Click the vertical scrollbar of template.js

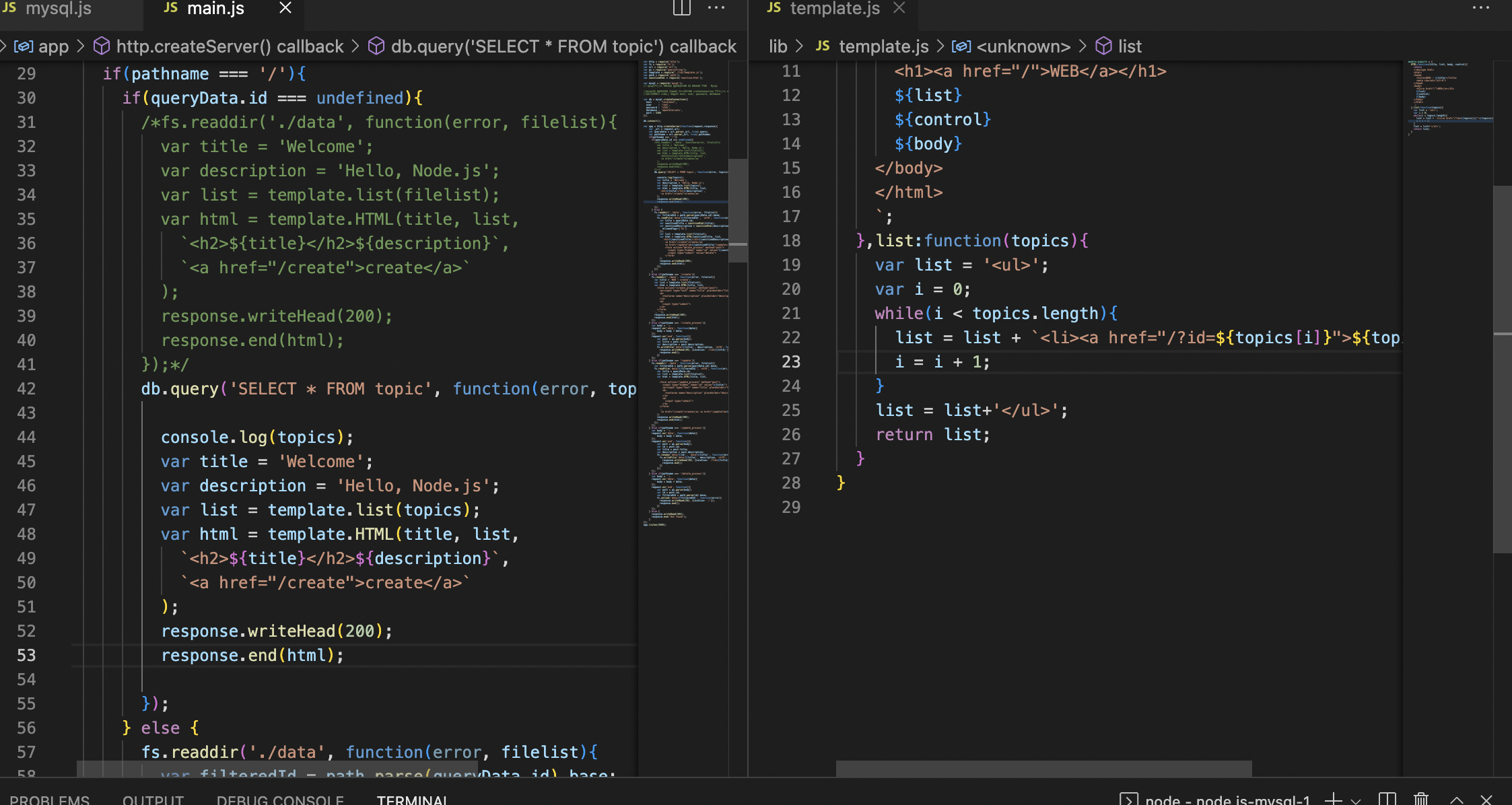pyautogui.click(x=1503, y=369)
